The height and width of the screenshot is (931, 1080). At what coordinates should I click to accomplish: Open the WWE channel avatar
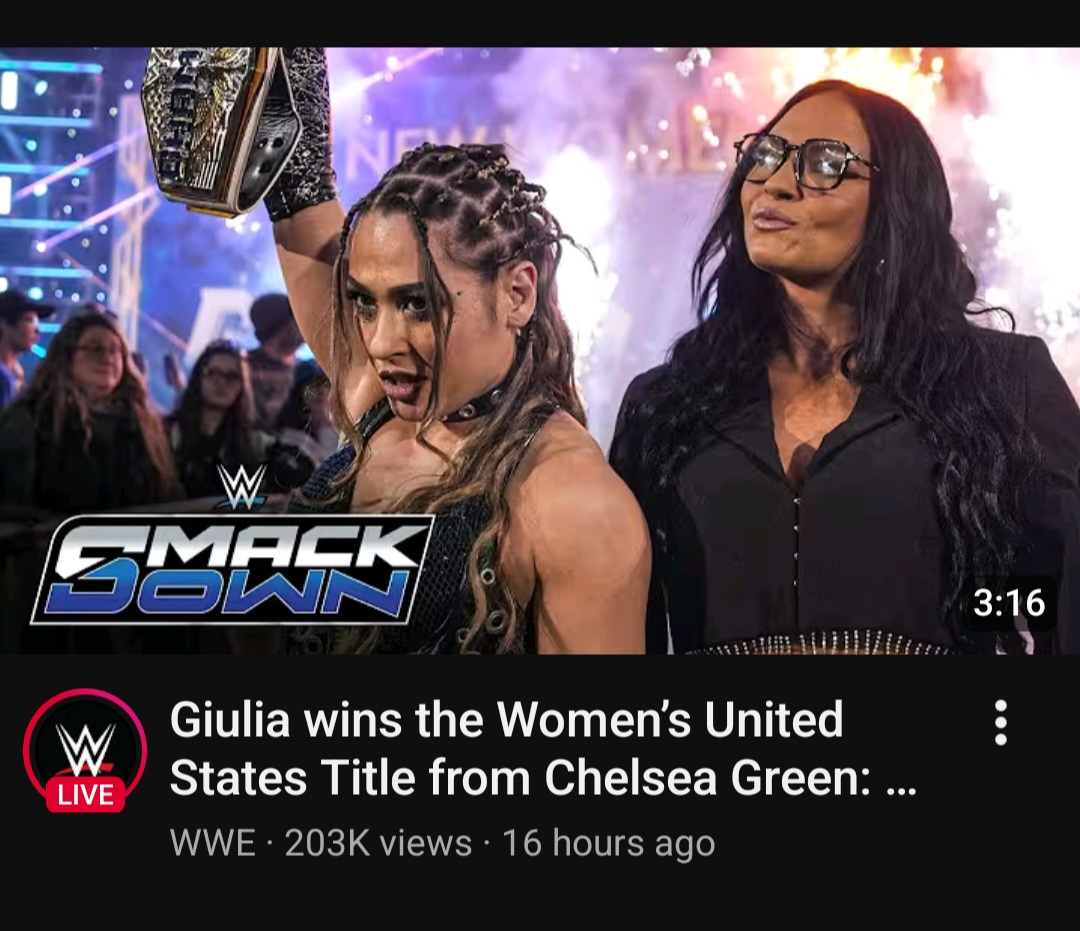(x=85, y=749)
